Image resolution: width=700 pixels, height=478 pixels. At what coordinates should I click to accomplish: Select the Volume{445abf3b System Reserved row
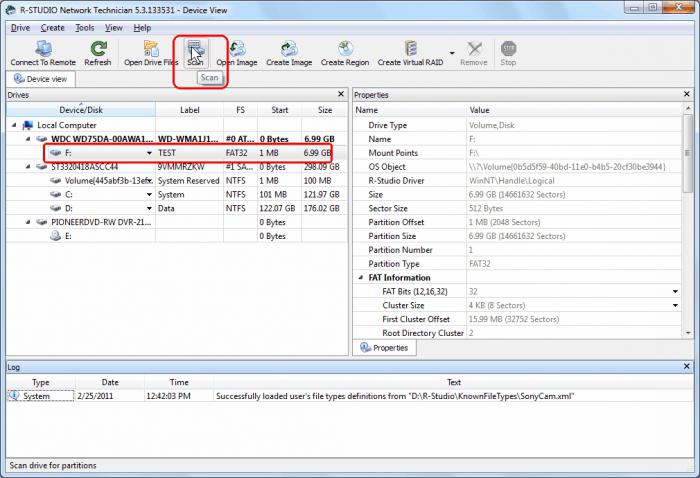[x=177, y=181]
